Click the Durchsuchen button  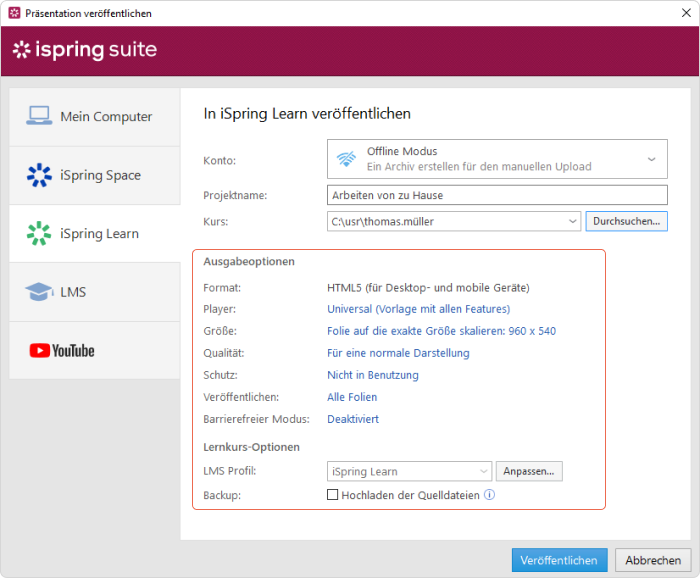626,221
